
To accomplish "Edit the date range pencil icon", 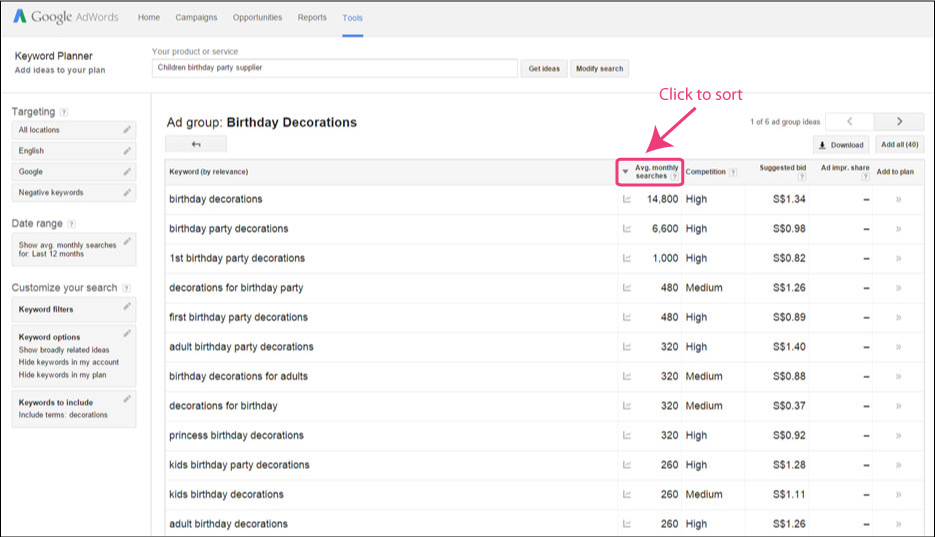I will [127, 241].
